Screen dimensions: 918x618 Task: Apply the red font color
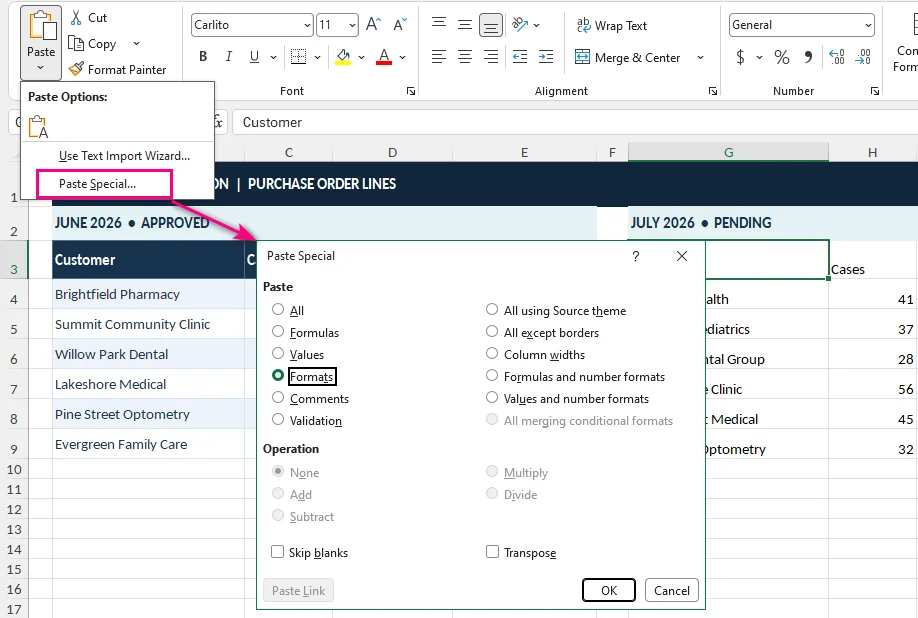[x=384, y=57]
